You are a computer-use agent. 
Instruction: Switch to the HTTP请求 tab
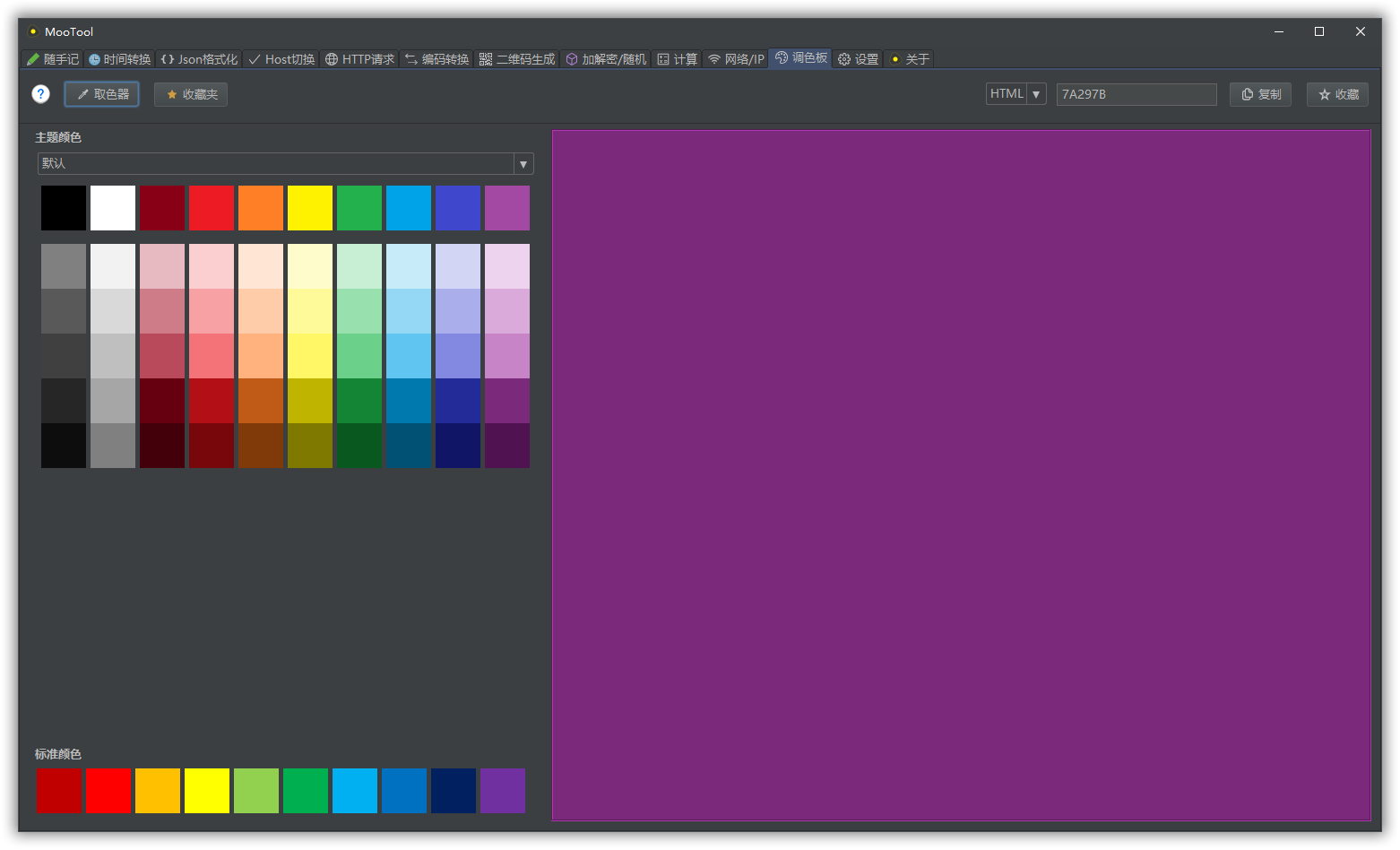(x=359, y=59)
